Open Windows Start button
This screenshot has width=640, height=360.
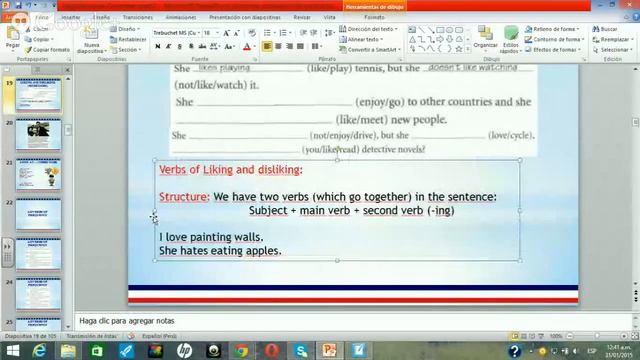[13, 351]
